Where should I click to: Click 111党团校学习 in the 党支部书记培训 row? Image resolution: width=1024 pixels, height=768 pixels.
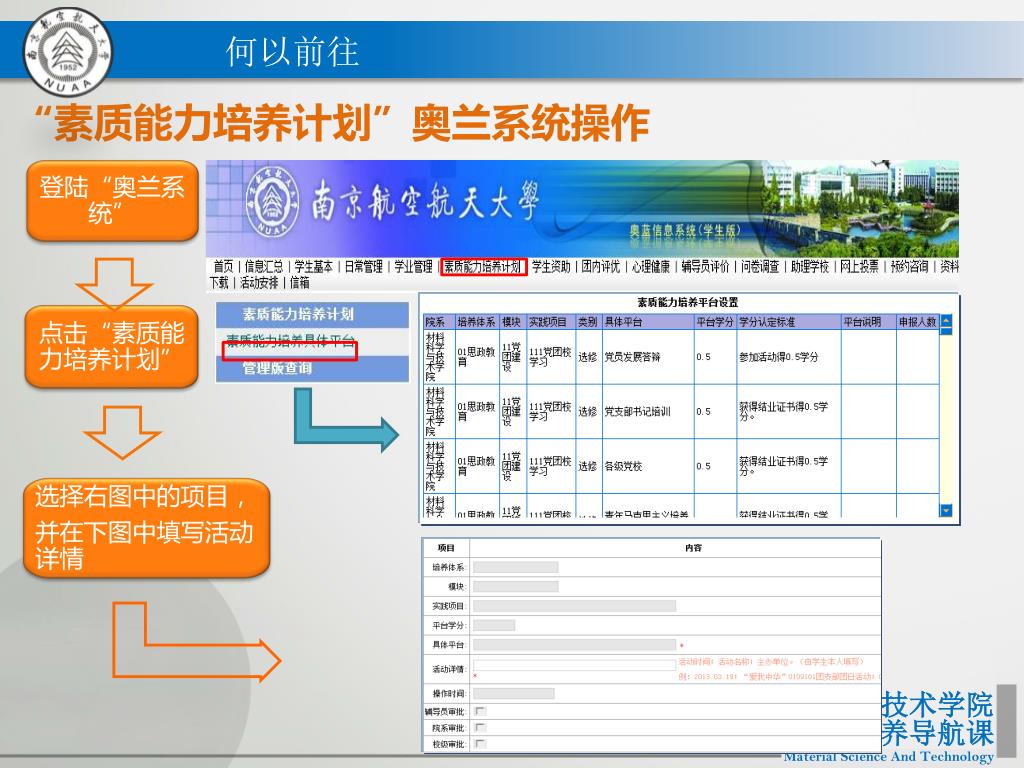[x=551, y=411]
